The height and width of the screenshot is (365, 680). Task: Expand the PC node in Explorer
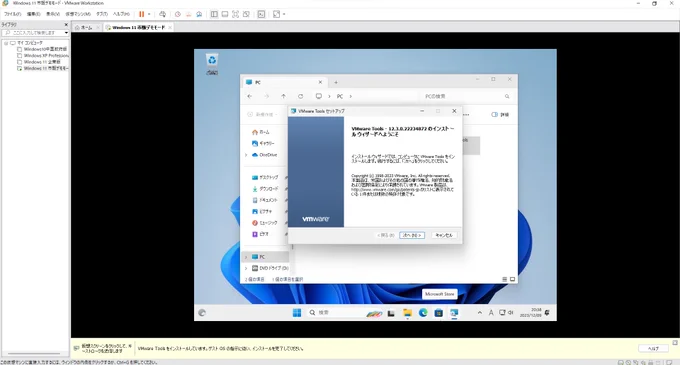click(246, 257)
